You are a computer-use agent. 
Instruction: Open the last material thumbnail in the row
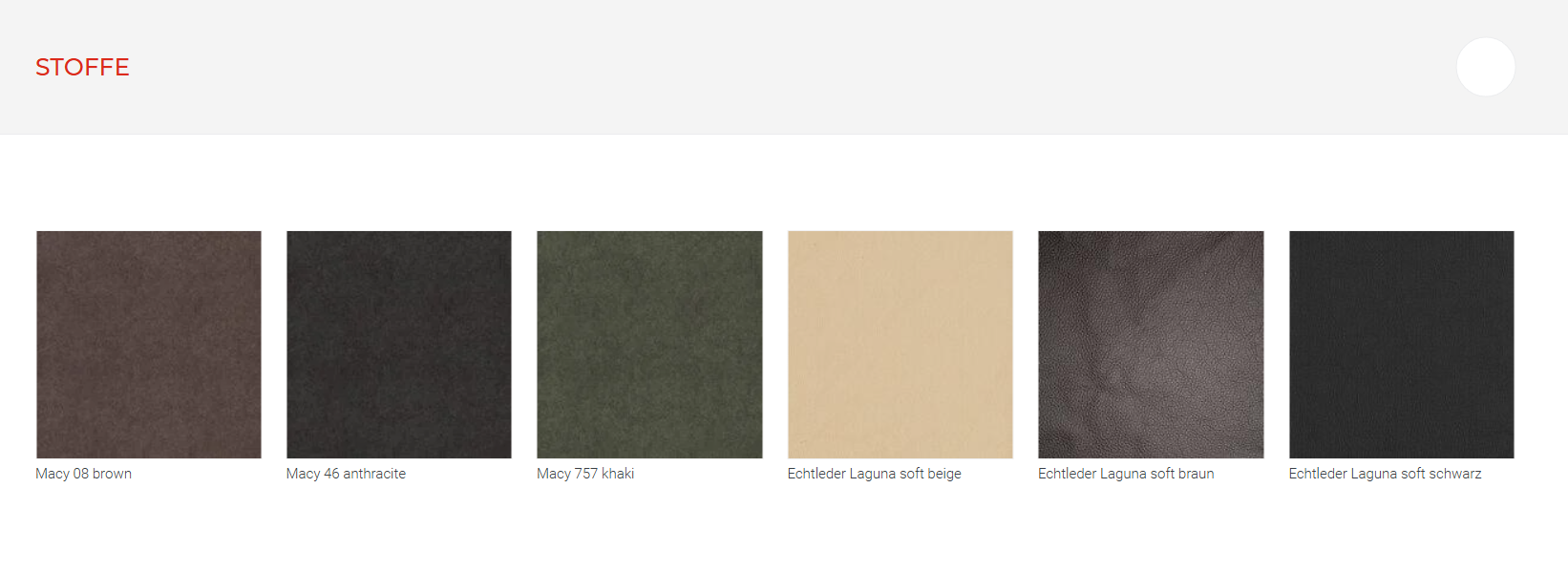pos(1401,345)
